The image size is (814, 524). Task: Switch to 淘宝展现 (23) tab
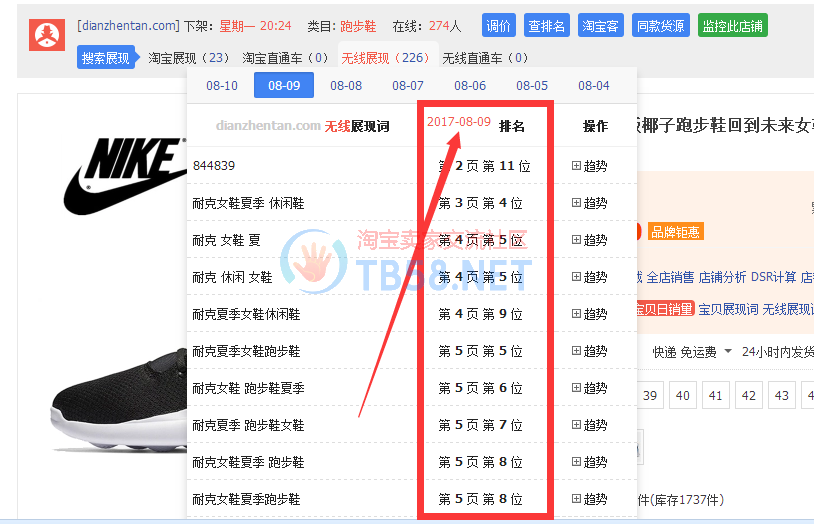click(189, 58)
